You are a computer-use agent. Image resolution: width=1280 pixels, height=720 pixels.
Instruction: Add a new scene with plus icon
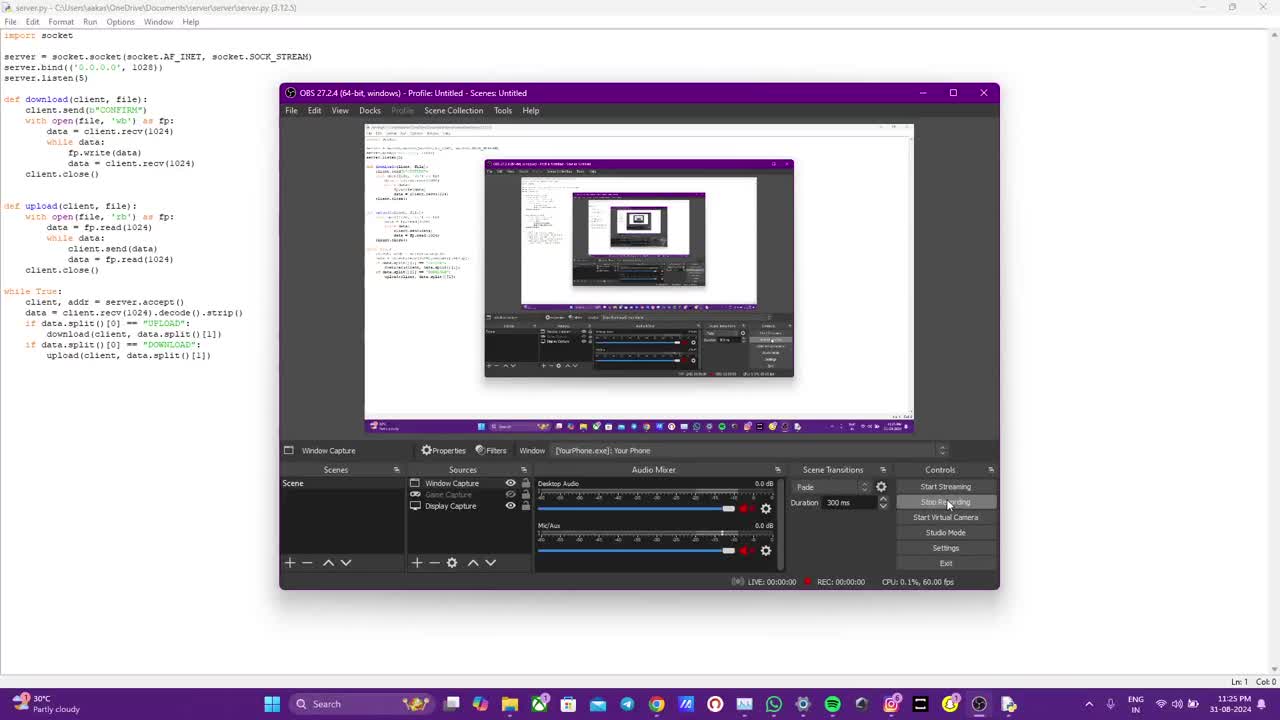290,563
